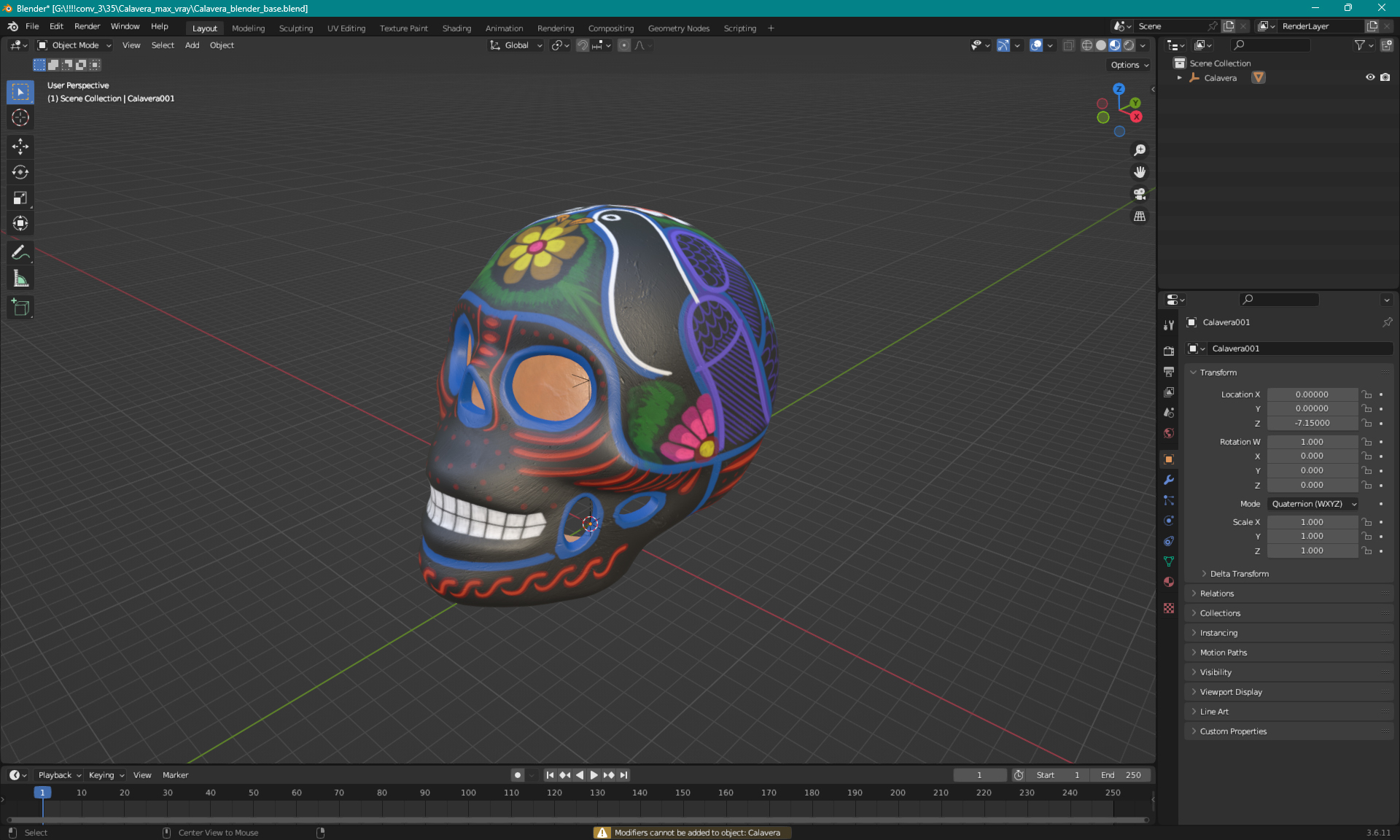Open the Shading workspace tab
Screen dimensions: 1400x840
point(455,27)
